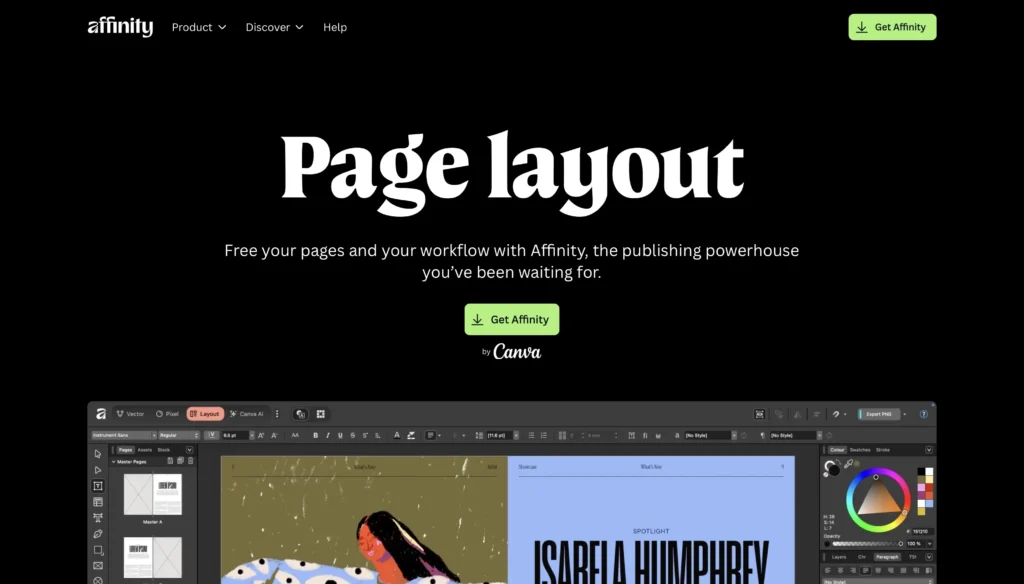The image size is (1024, 584).
Task: Pick the light blue colour swatch
Action: 929,504
